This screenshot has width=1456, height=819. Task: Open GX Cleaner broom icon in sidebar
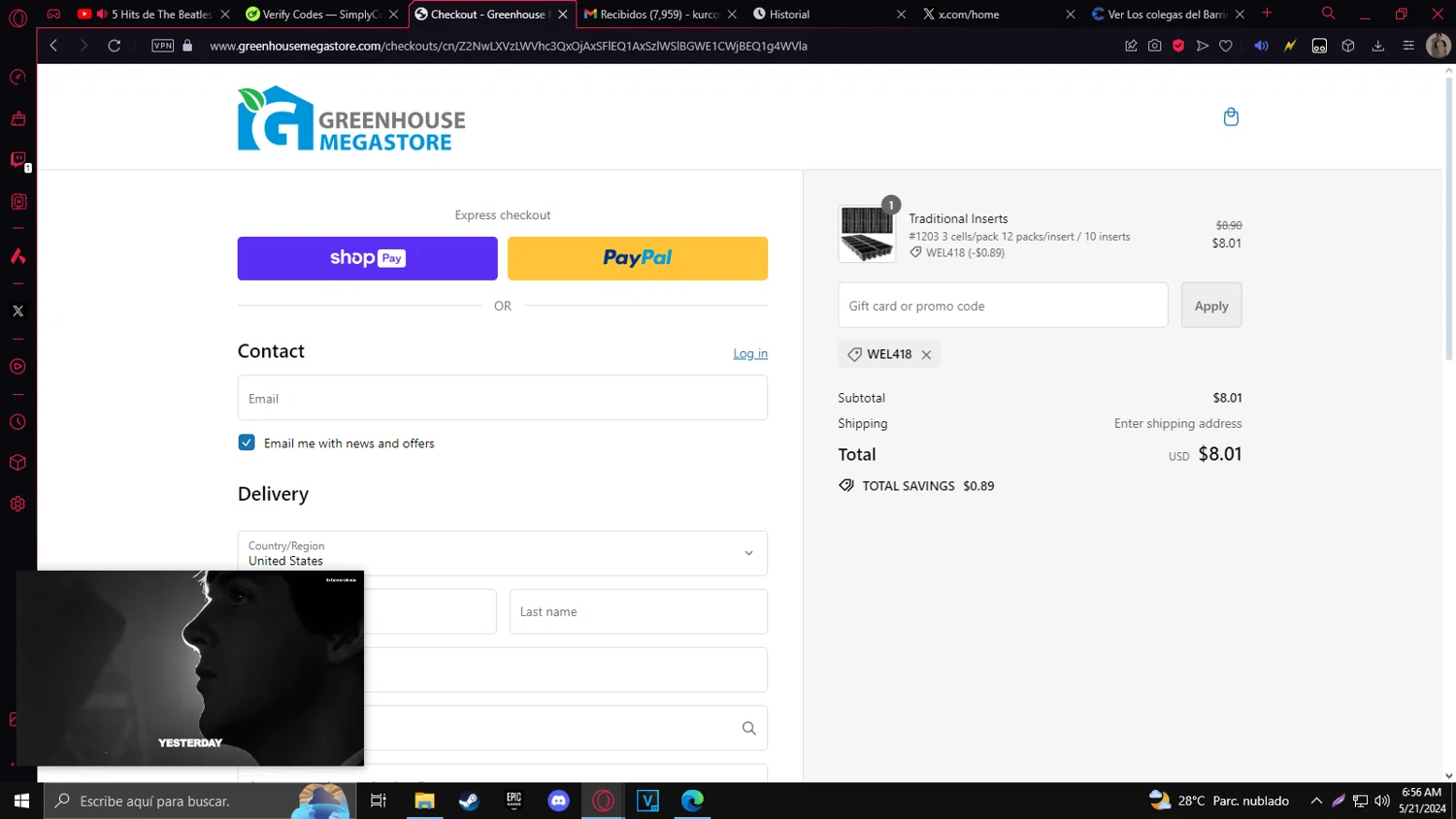[x=17, y=119]
